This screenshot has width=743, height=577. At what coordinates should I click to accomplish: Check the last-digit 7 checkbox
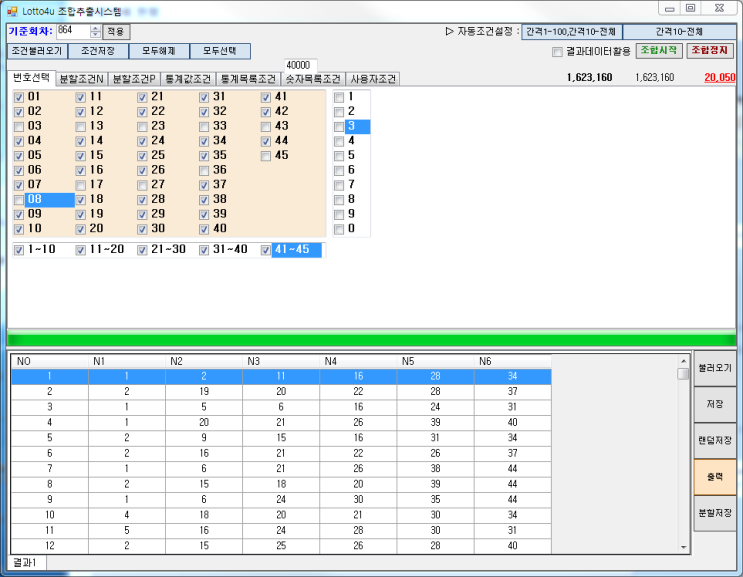click(x=339, y=186)
